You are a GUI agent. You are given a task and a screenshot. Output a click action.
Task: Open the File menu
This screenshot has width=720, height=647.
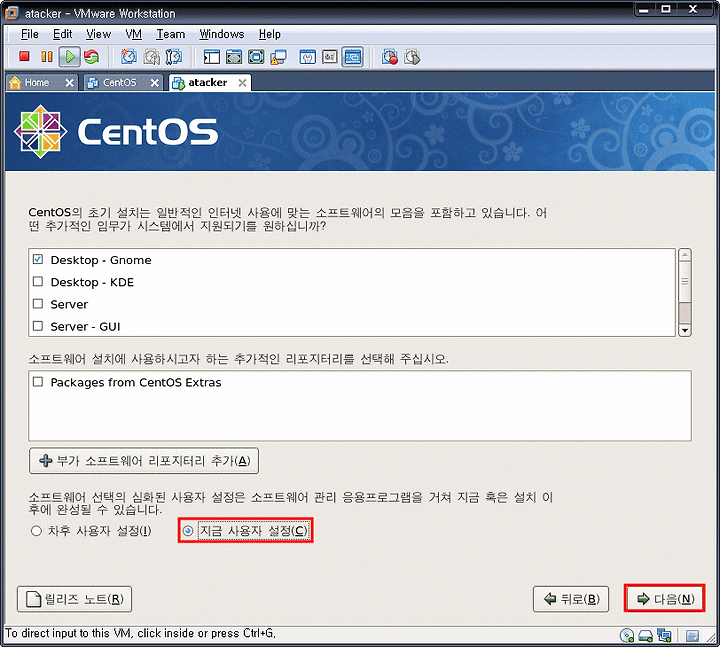[x=29, y=34]
